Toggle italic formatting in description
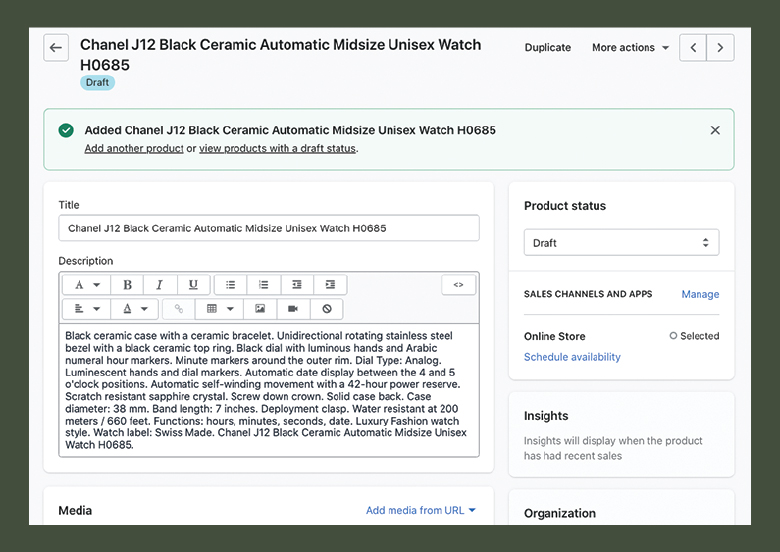Image resolution: width=780 pixels, height=552 pixels. pyautogui.click(x=160, y=285)
